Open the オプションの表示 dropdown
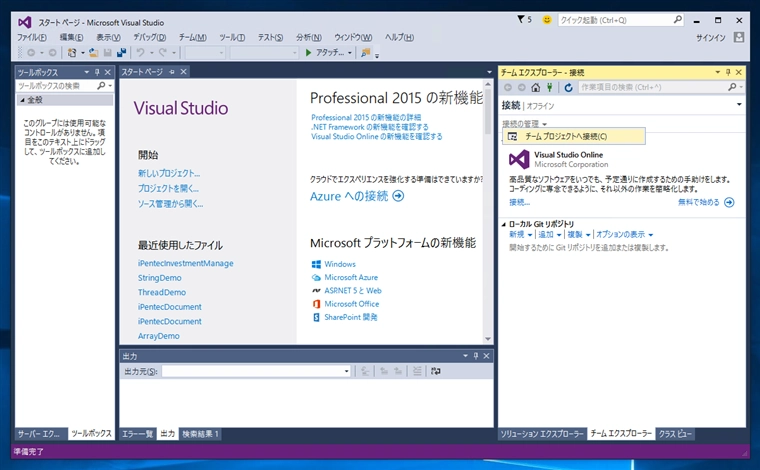 (624, 235)
